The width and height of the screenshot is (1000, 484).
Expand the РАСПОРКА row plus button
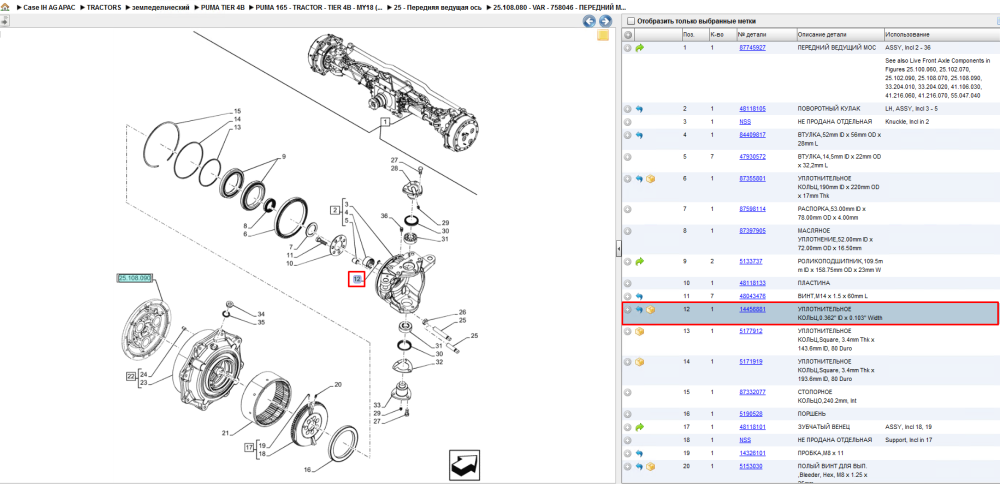coord(628,209)
